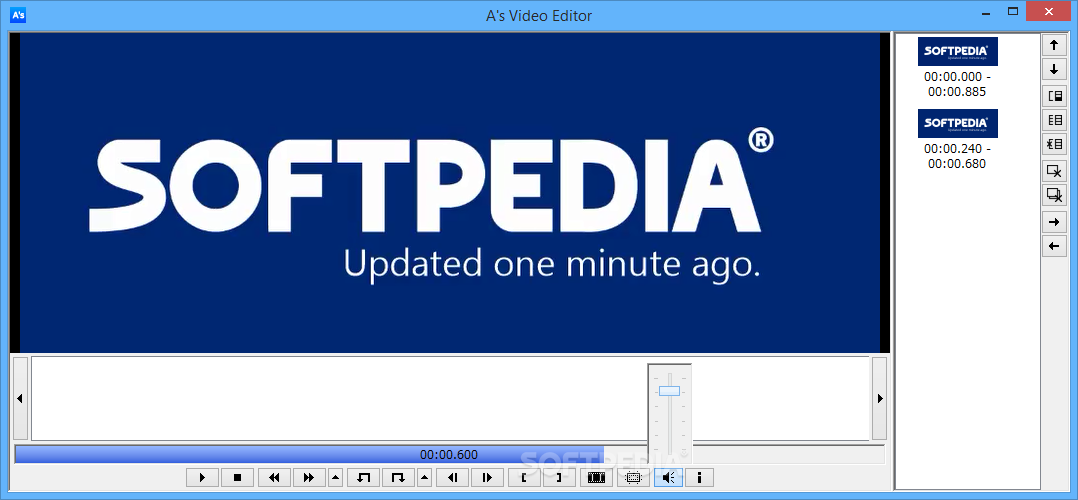Open the small up-arrow next to fast-forward
The image size is (1078, 500).
[x=336, y=477]
